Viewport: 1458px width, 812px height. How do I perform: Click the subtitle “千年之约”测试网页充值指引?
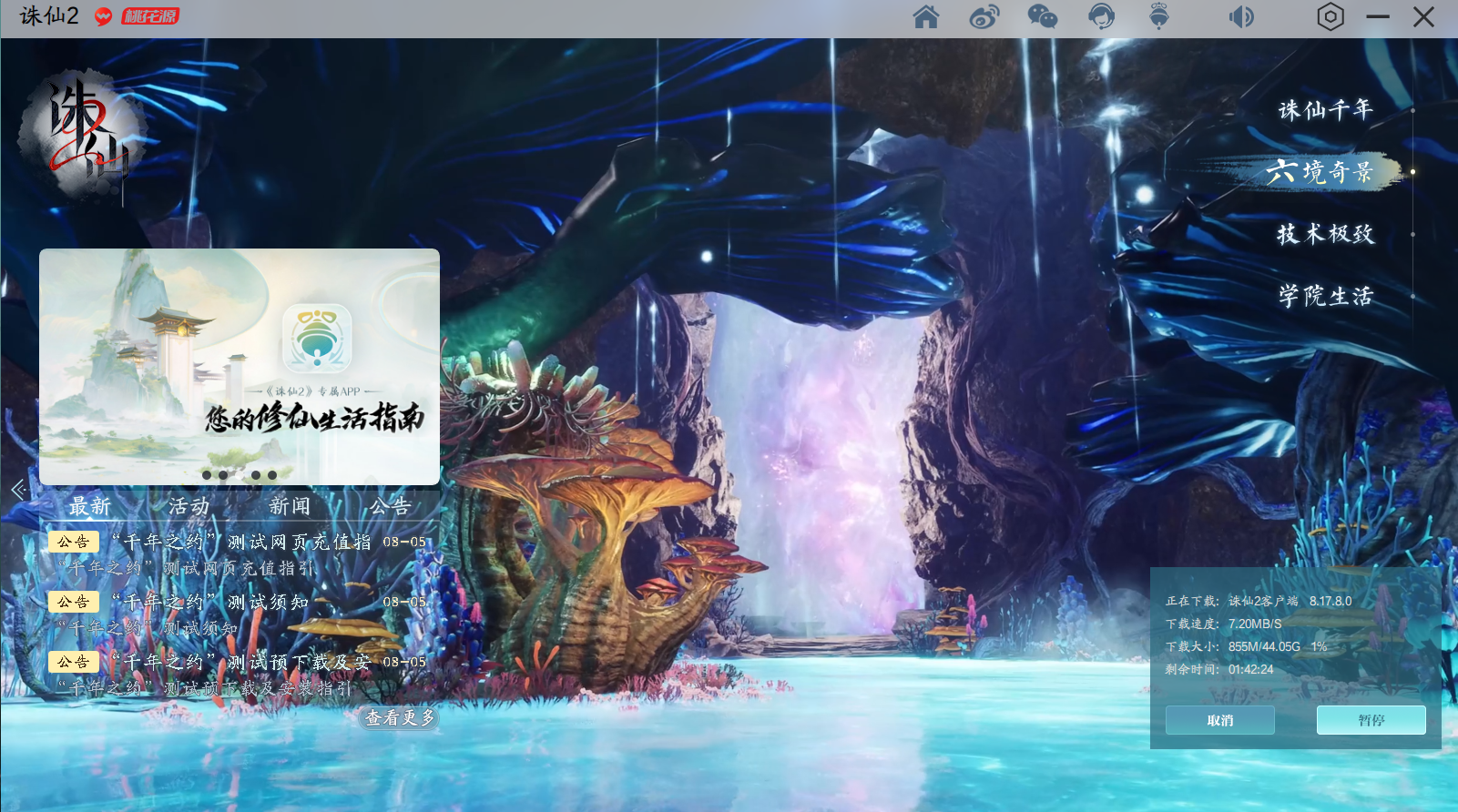point(186,568)
